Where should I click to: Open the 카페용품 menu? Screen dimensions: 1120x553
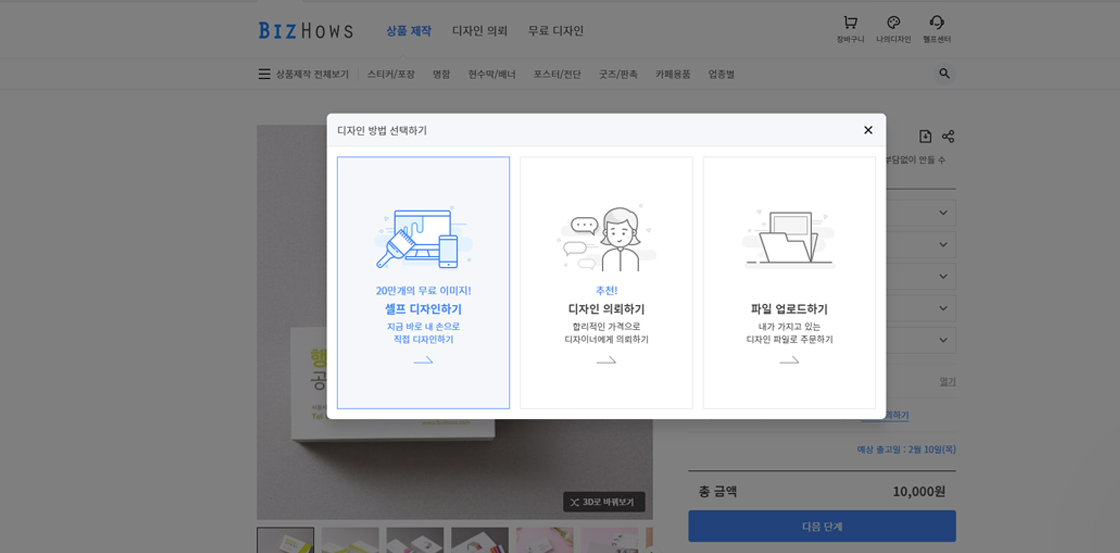pyautogui.click(x=673, y=74)
